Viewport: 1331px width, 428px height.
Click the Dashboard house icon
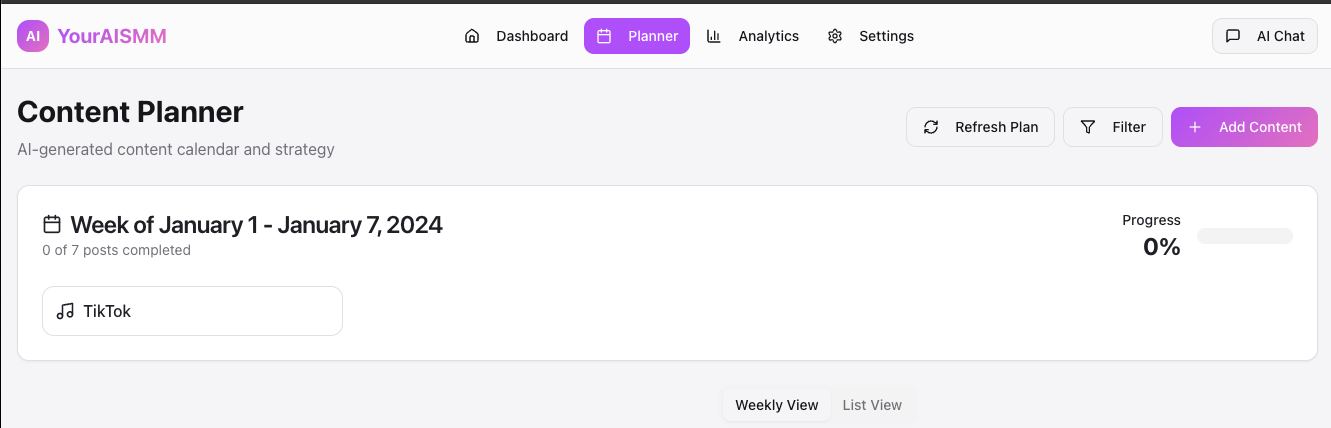coord(472,36)
